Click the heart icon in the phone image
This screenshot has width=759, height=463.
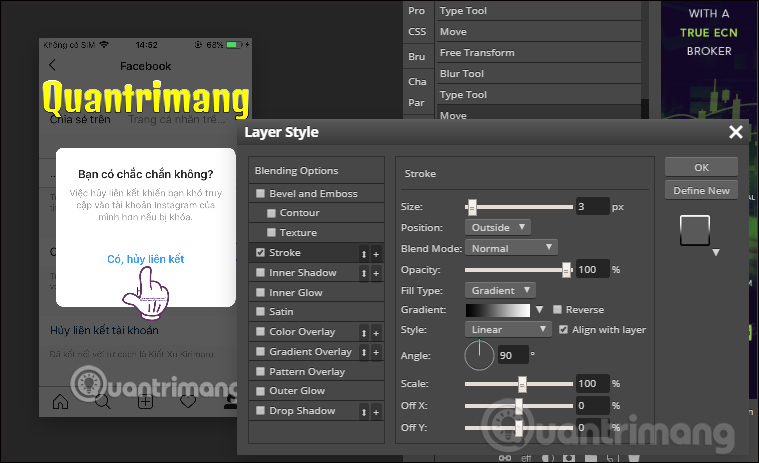[x=188, y=401]
